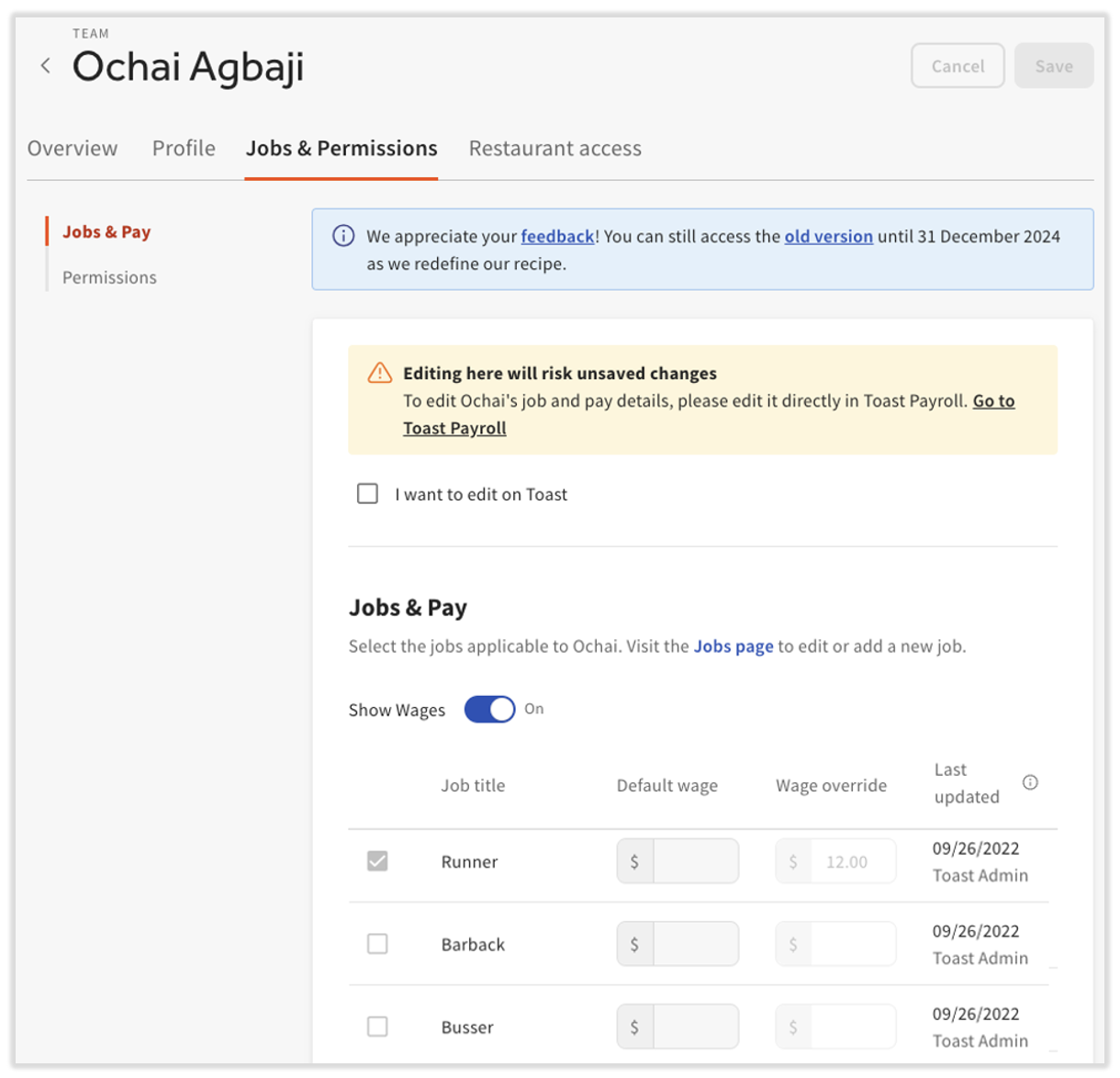Check the Busser job checkbox
This screenshot has width=1120, height=1078.
[377, 1027]
